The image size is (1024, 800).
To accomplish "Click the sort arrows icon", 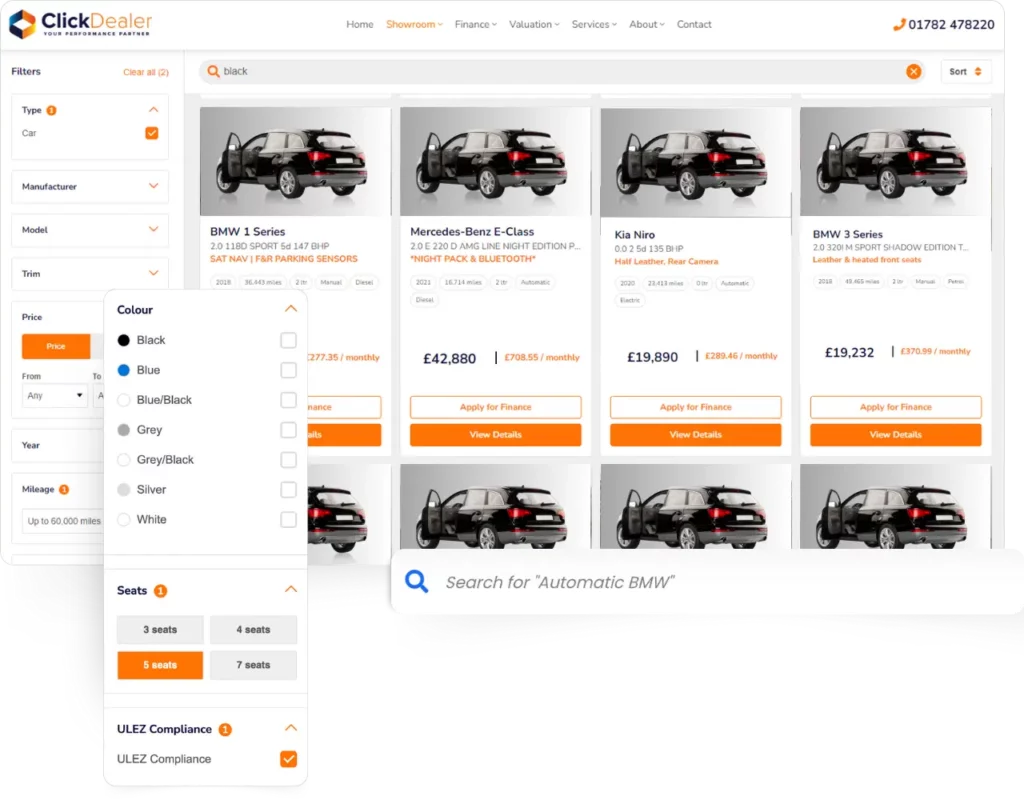I will coord(978,71).
